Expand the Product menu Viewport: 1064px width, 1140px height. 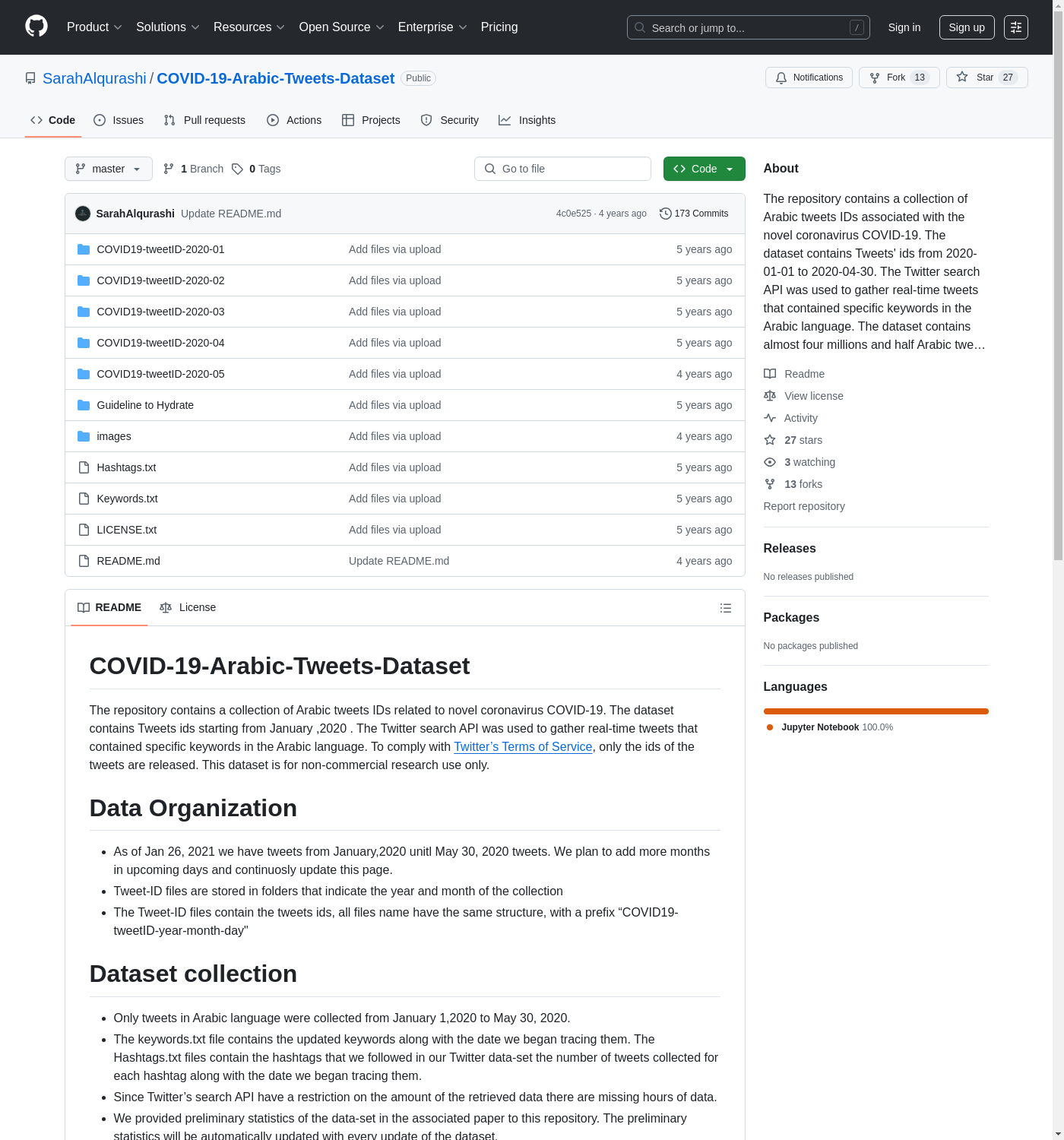(94, 27)
